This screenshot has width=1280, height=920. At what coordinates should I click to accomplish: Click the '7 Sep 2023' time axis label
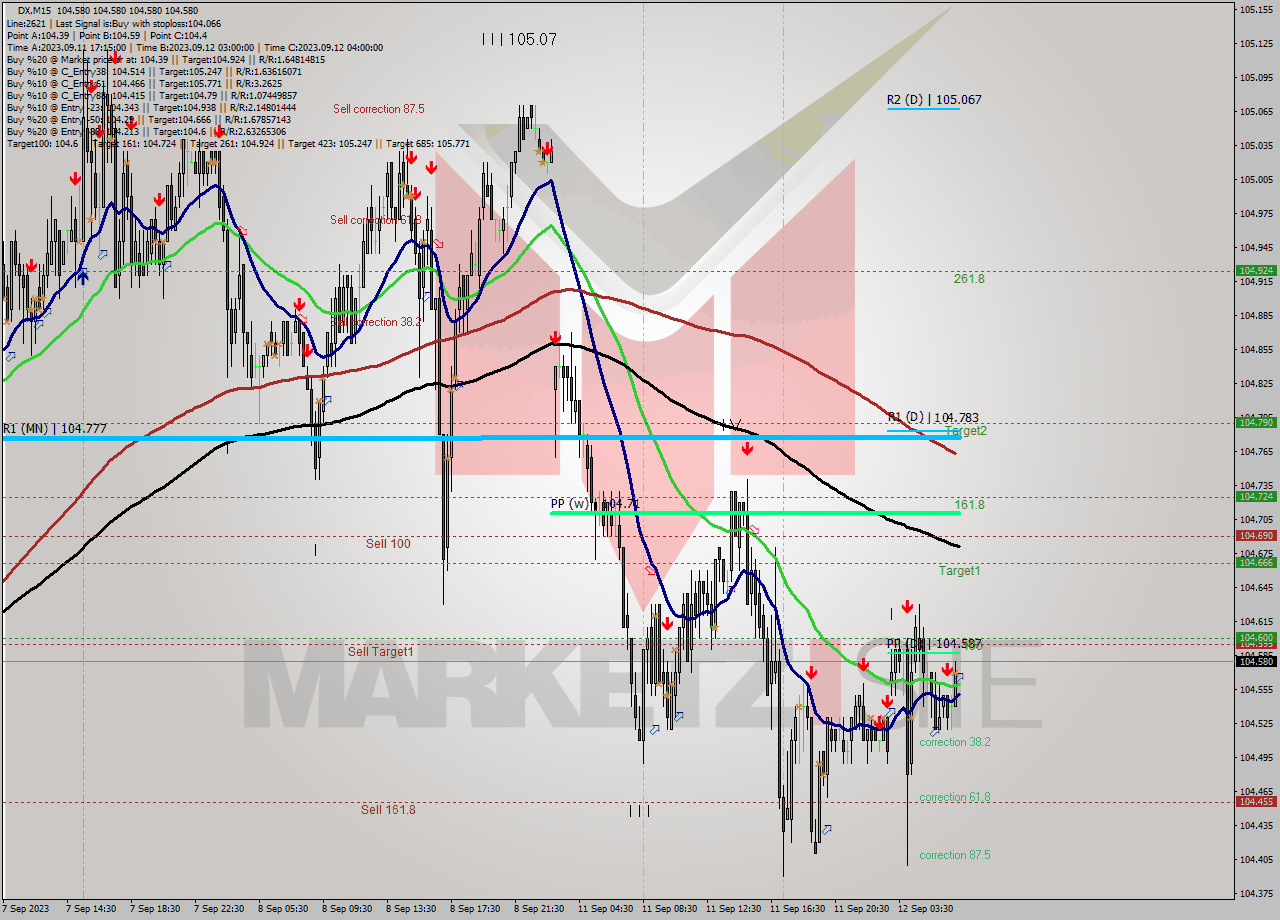[x=24, y=908]
